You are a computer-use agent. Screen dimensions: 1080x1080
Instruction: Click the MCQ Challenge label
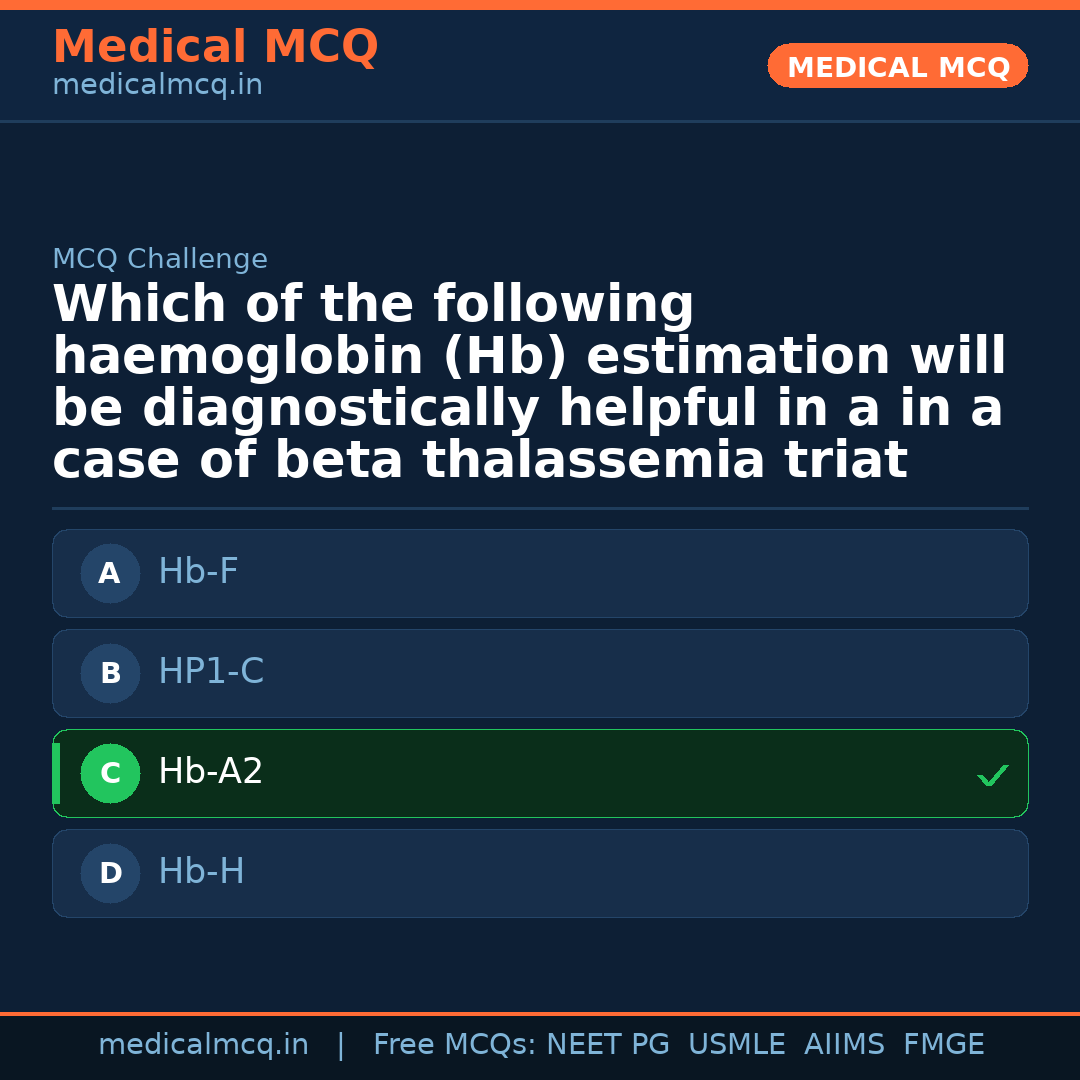coord(160,260)
